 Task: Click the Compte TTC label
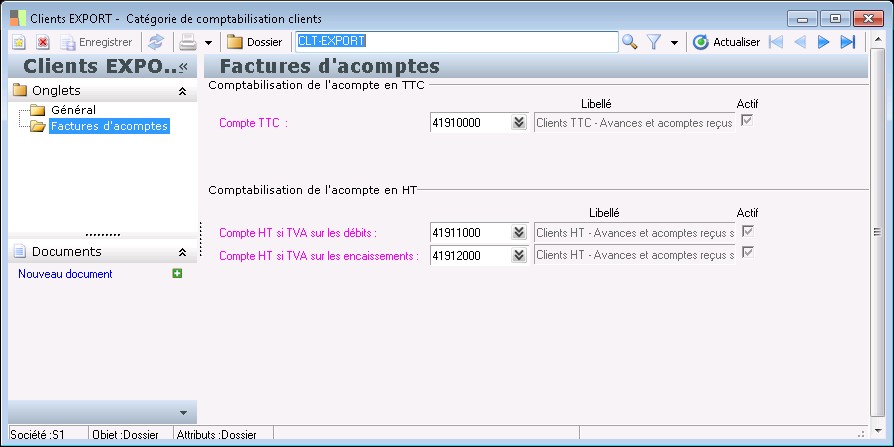coord(253,123)
